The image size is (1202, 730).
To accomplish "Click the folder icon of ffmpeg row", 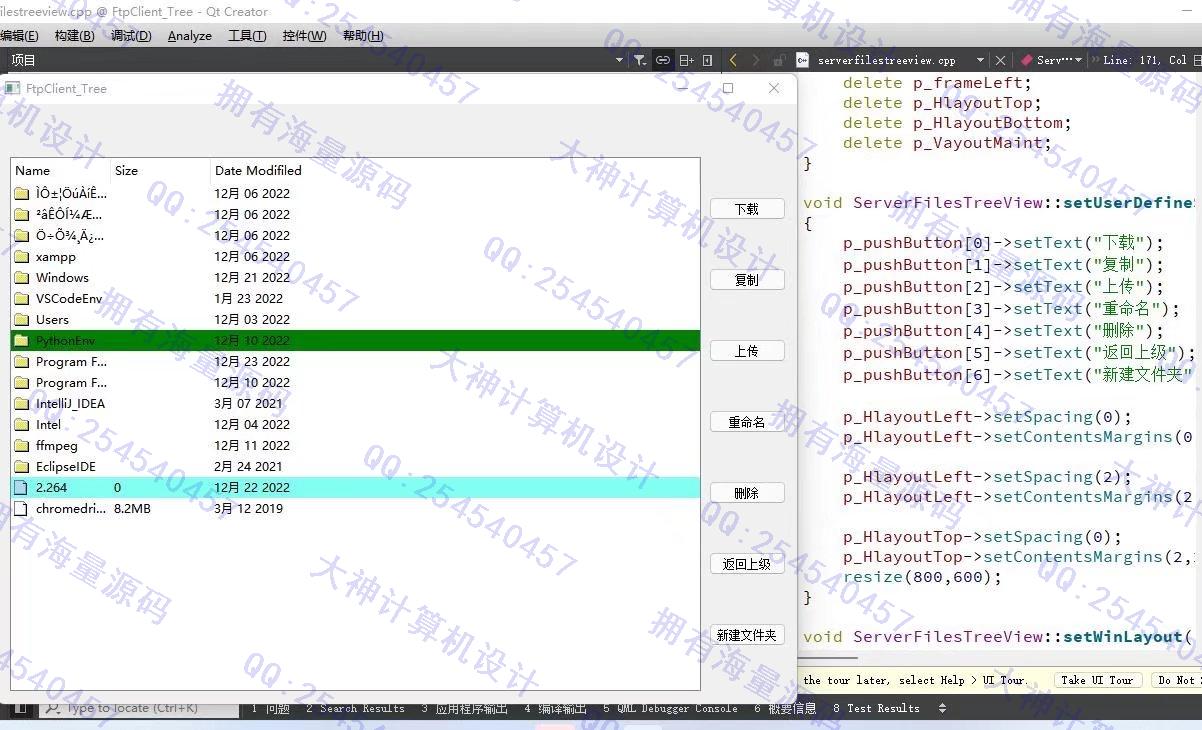I will (22, 446).
